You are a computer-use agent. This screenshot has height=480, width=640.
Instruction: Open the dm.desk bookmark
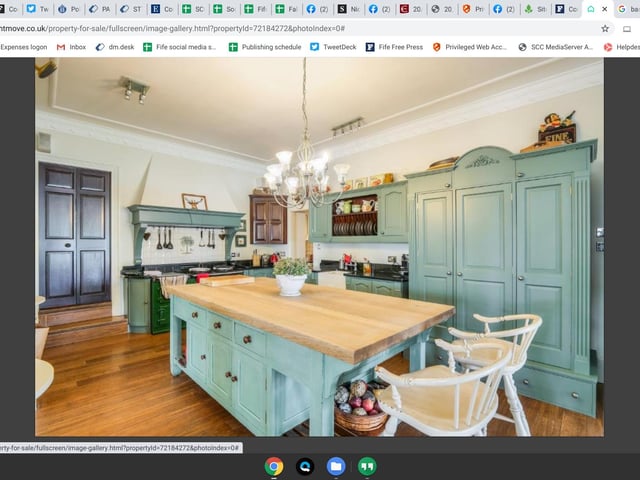pyautogui.click(x=115, y=47)
